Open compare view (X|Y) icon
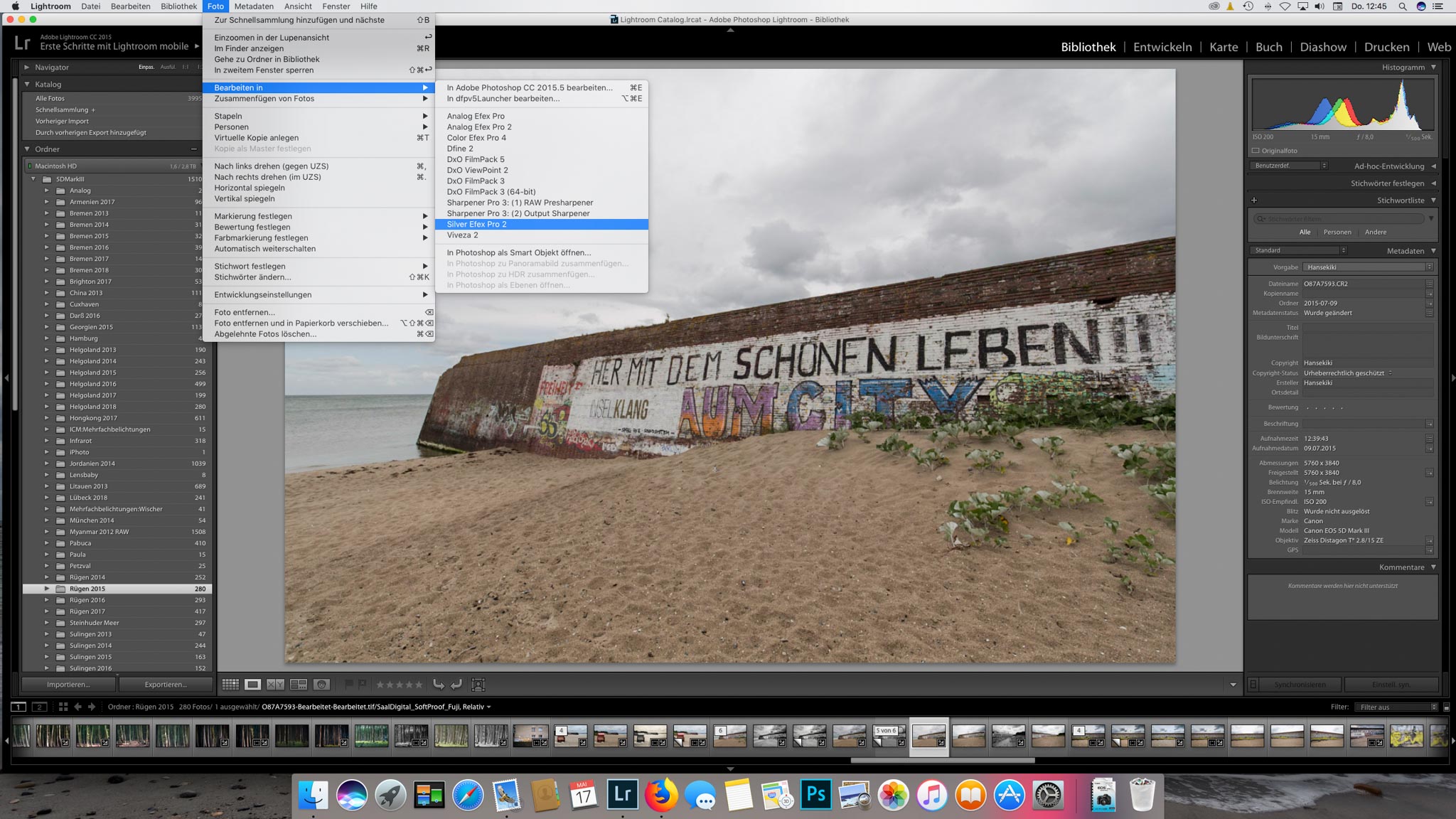This screenshot has height=819, width=1456. (275, 685)
